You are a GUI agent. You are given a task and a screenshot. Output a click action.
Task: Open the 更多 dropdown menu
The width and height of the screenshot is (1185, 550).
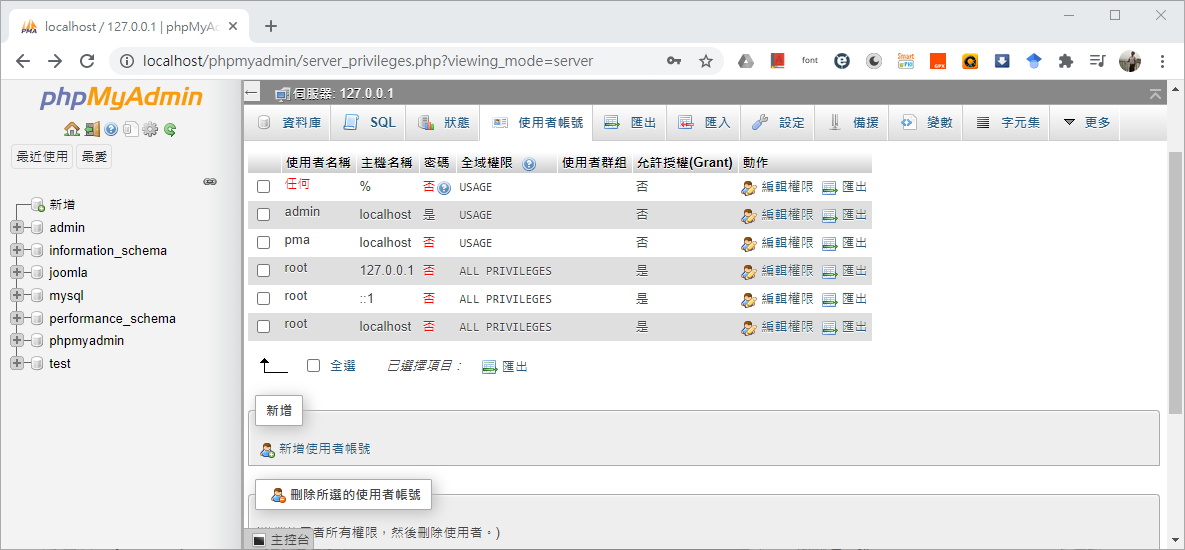pyautogui.click(x=1086, y=122)
